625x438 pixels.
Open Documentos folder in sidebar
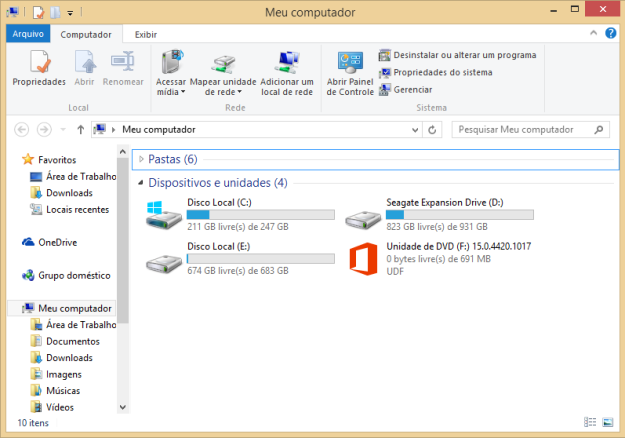pyautogui.click(x=65, y=341)
